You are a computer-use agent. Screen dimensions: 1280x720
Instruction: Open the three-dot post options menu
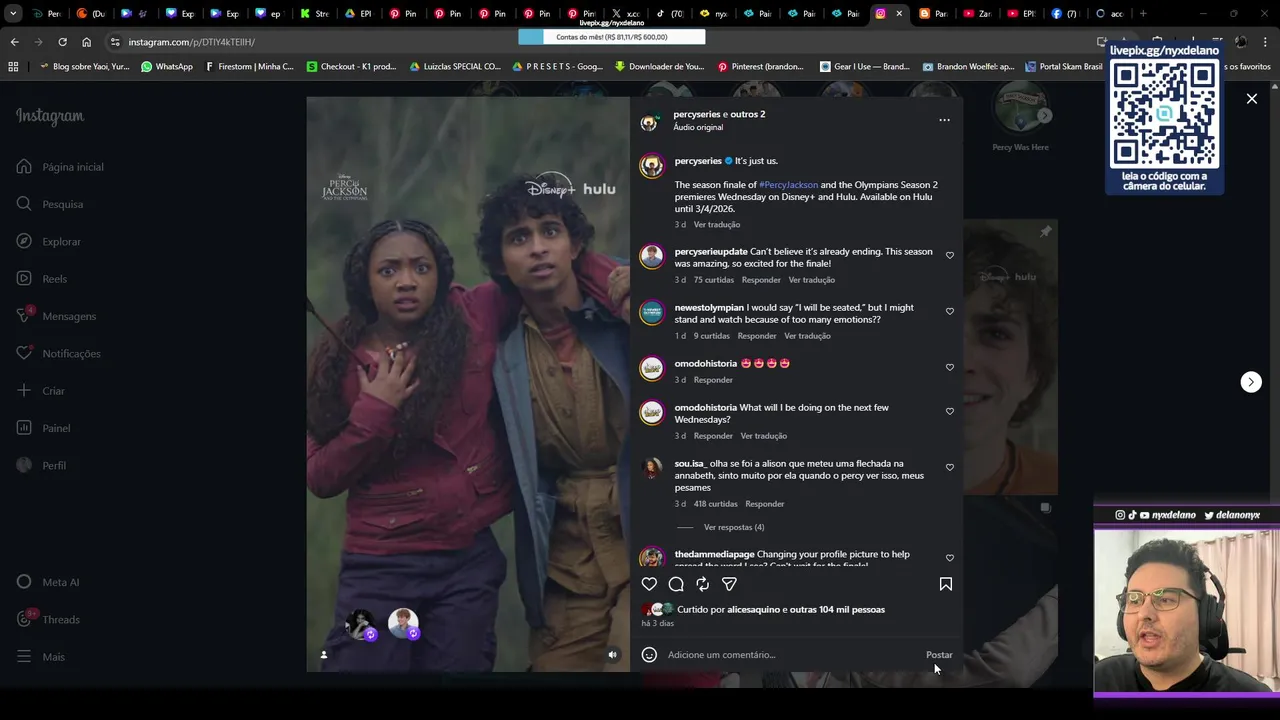(x=944, y=120)
